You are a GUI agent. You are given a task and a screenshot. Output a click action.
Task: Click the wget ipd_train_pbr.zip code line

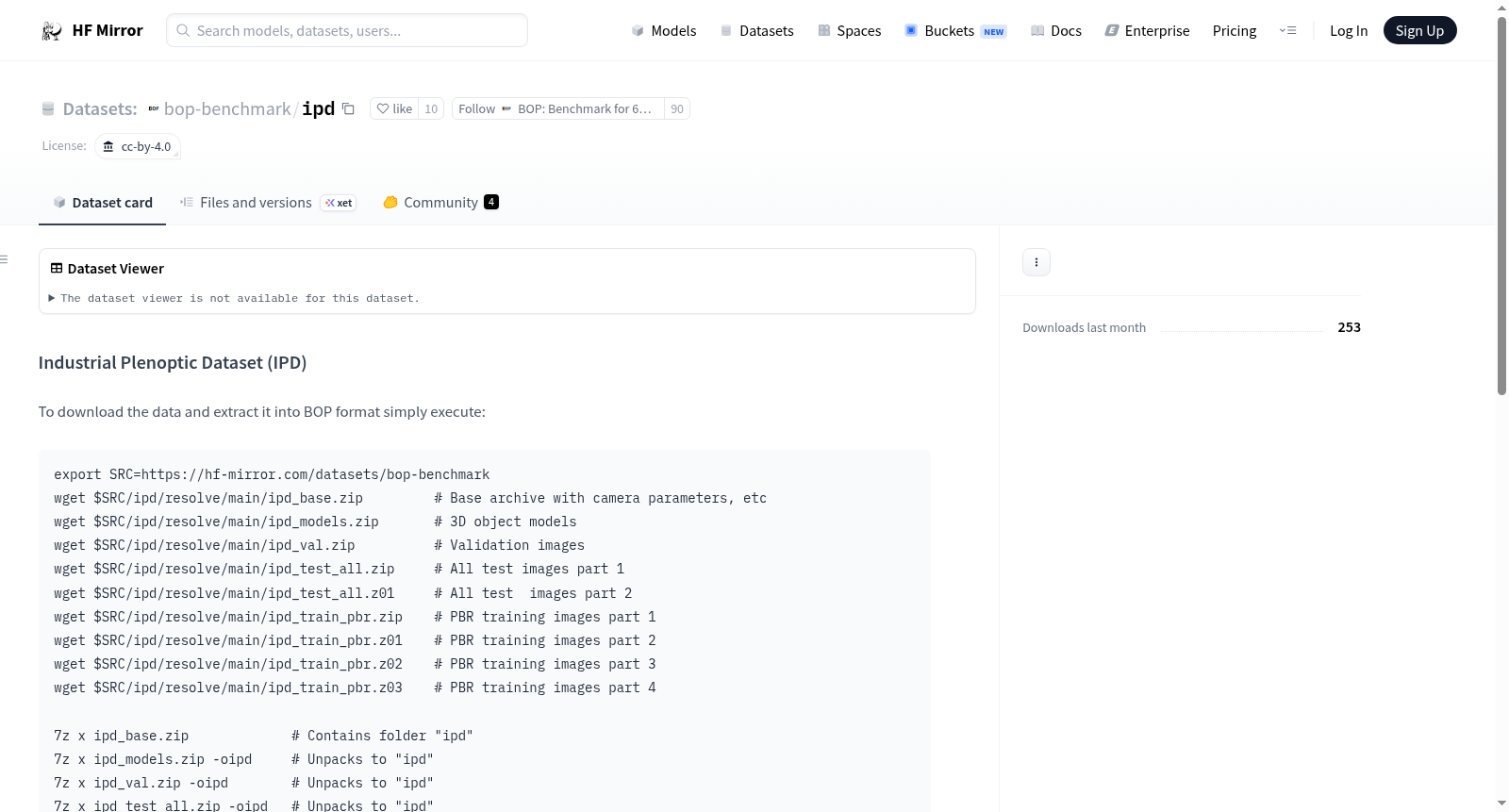pos(355,617)
